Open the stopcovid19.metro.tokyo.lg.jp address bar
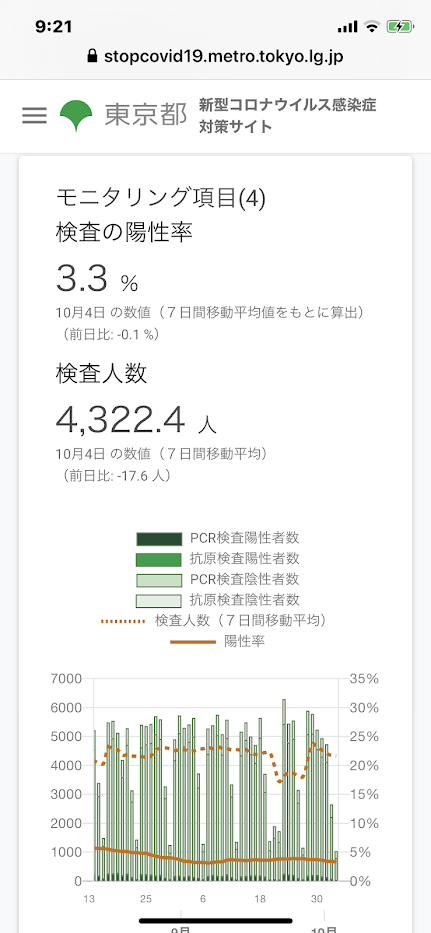Image resolution: width=431 pixels, height=933 pixels. (x=216, y=57)
